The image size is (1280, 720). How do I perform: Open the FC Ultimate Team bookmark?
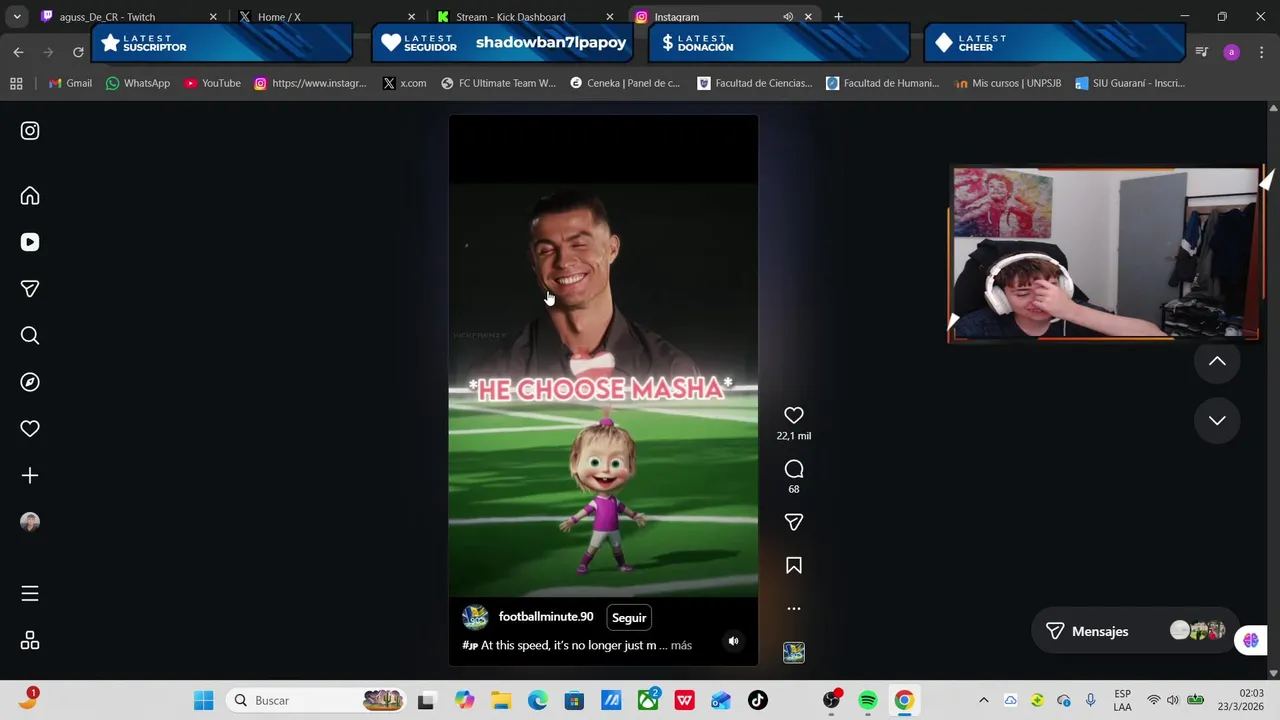tap(498, 83)
